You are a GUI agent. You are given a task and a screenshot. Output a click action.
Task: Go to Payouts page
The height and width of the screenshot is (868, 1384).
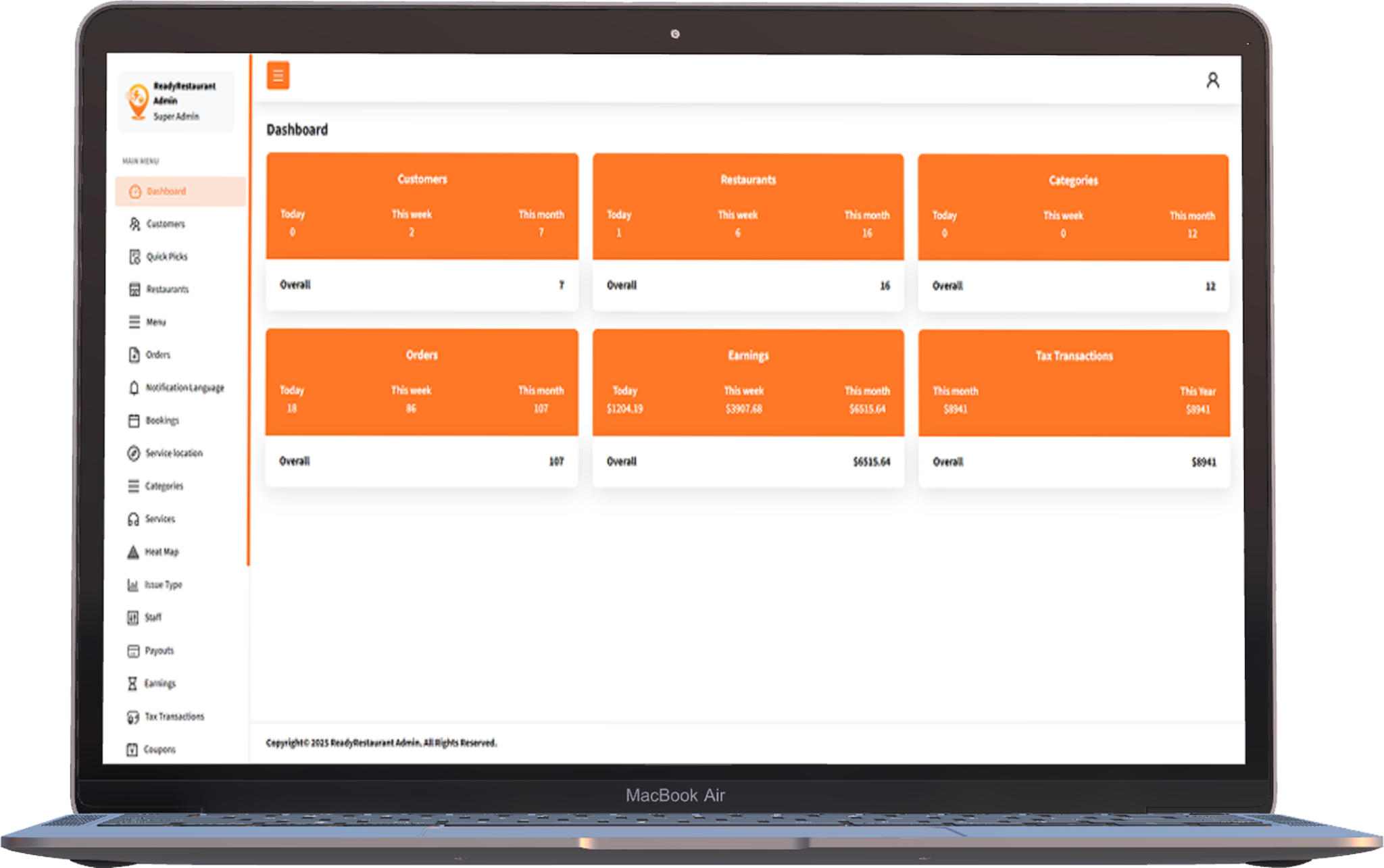pos(159,650)
